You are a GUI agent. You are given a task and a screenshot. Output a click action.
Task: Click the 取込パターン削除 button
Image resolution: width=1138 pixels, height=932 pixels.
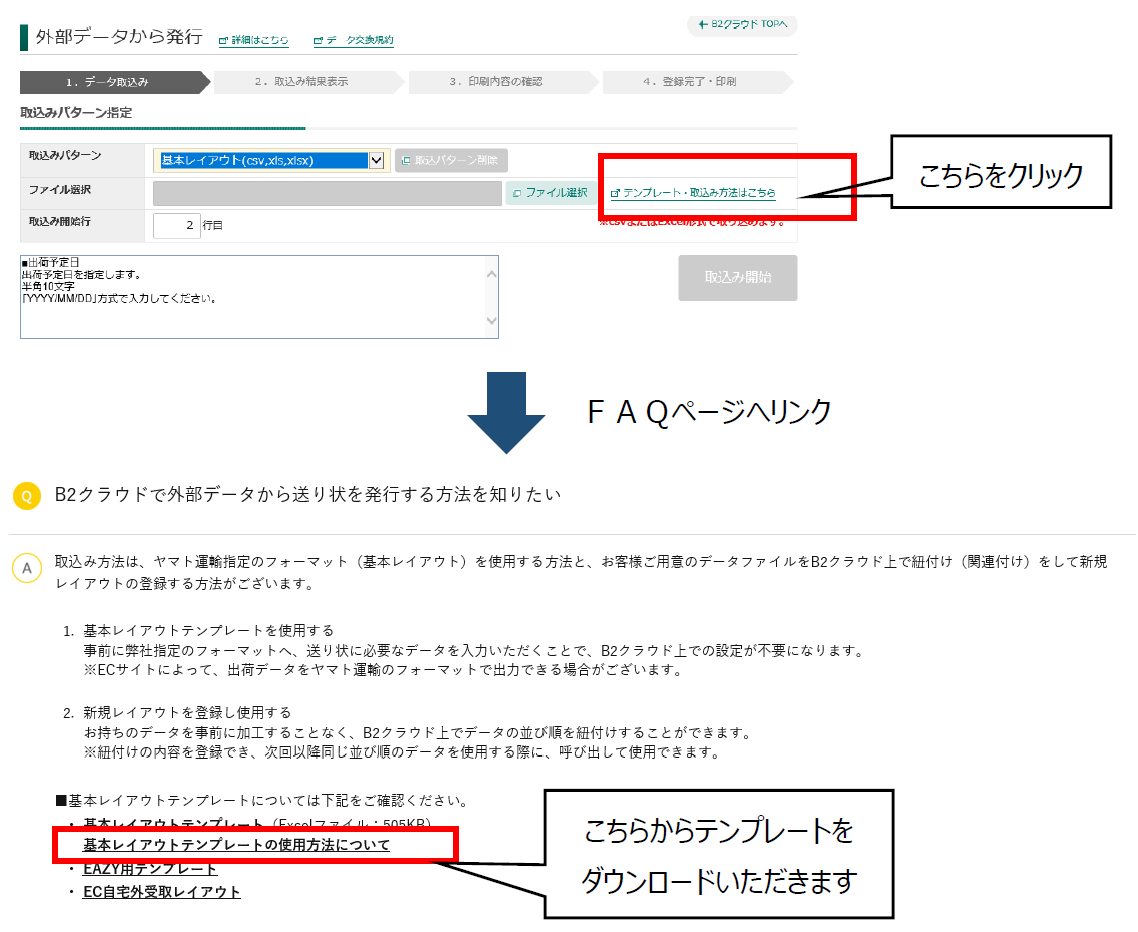451,160
